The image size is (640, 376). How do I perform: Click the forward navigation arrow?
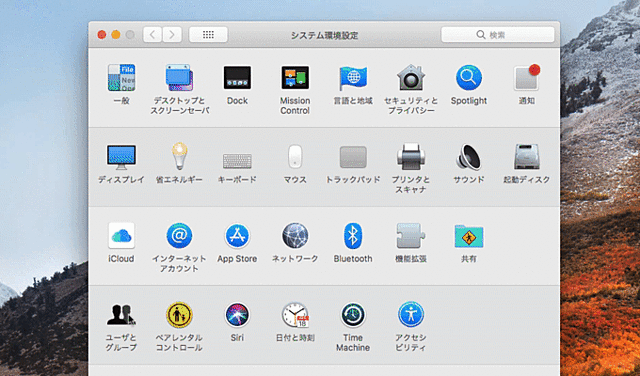pyautogui.click(x=172, y=35)
